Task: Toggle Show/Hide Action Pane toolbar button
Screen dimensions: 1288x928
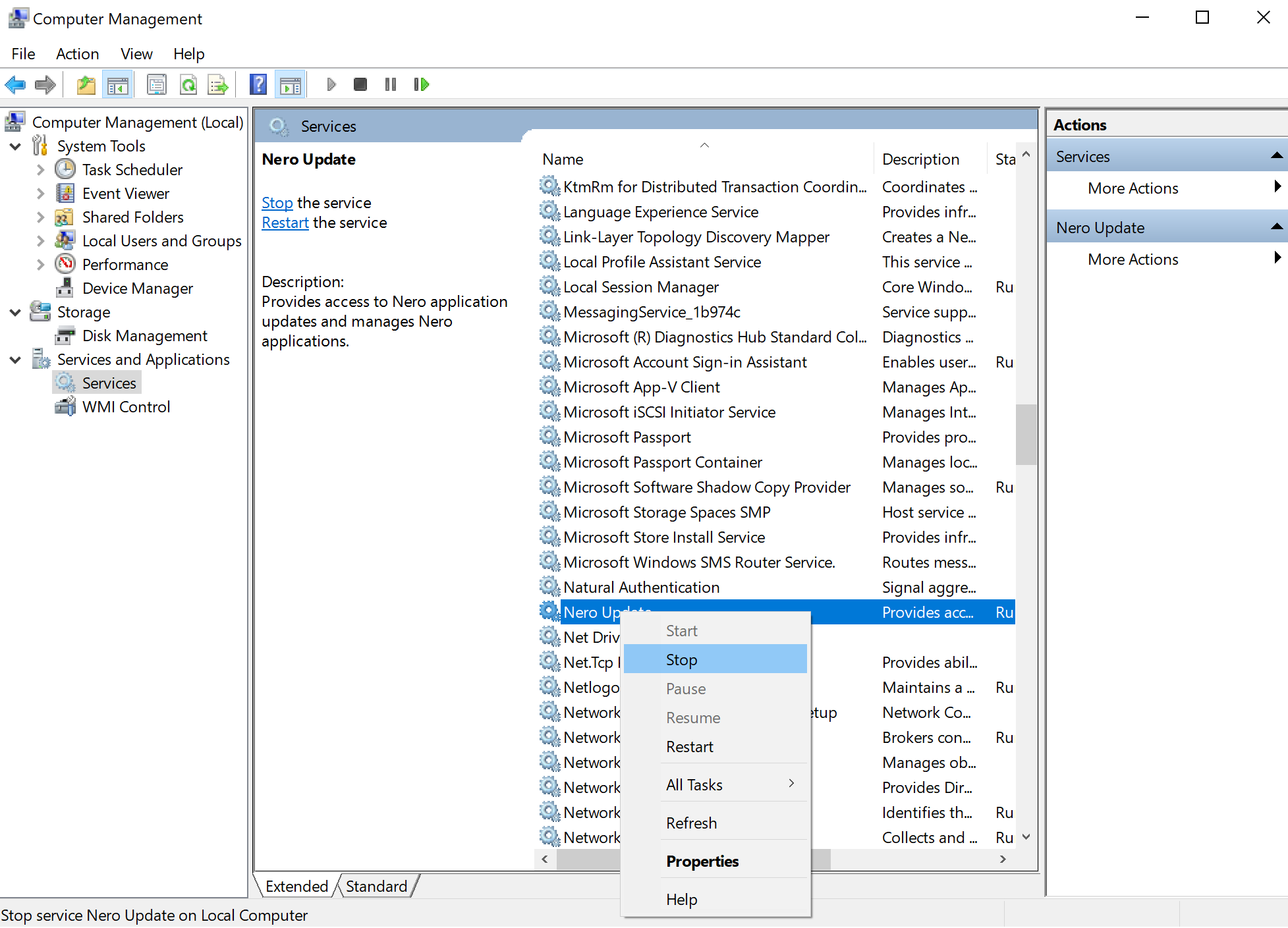Action: 291,84
